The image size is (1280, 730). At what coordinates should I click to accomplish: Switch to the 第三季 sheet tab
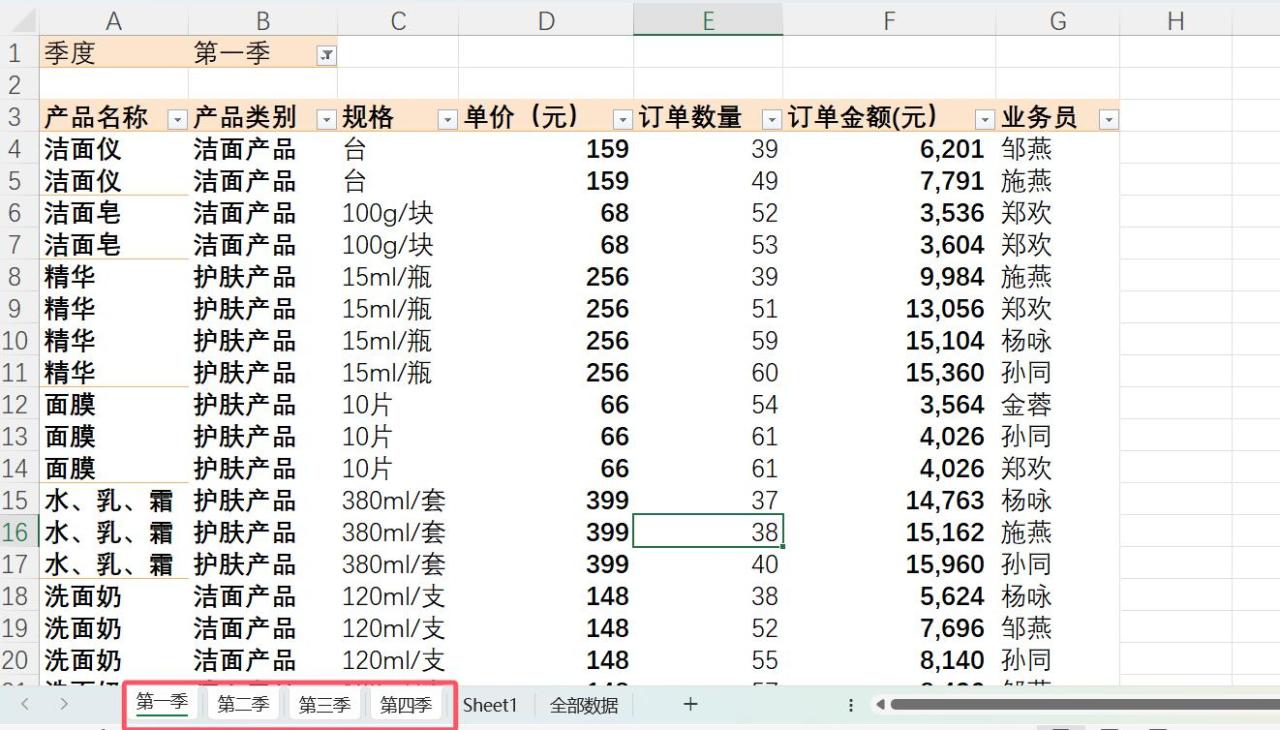coord(324,704)
